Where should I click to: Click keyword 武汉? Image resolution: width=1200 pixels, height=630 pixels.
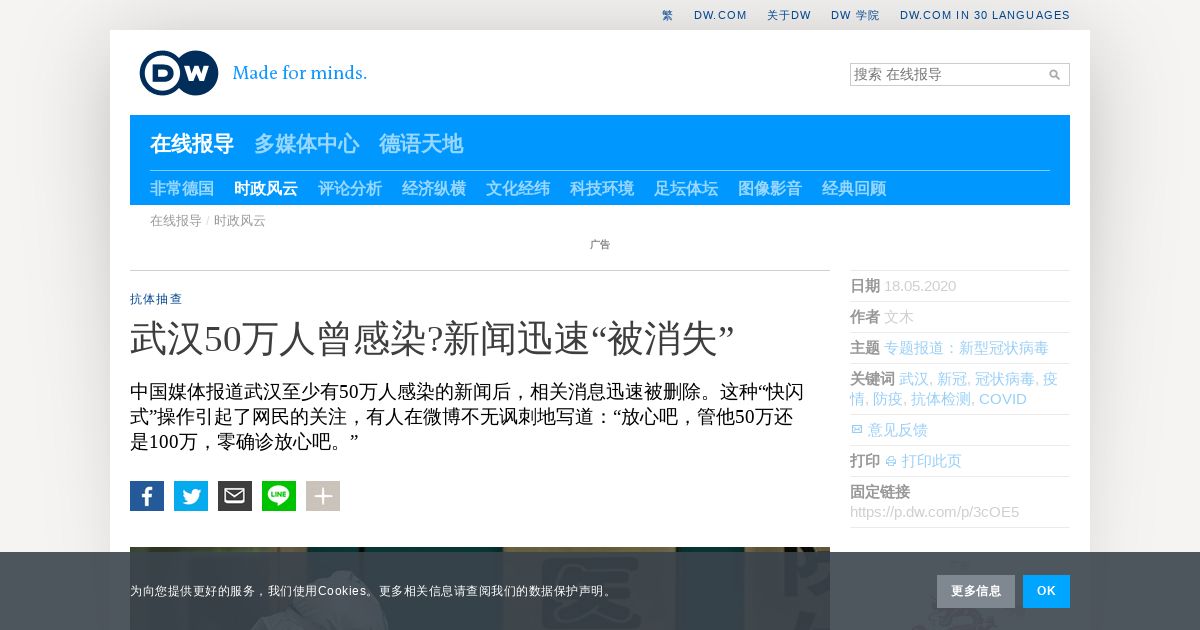[x=914, y=379]
